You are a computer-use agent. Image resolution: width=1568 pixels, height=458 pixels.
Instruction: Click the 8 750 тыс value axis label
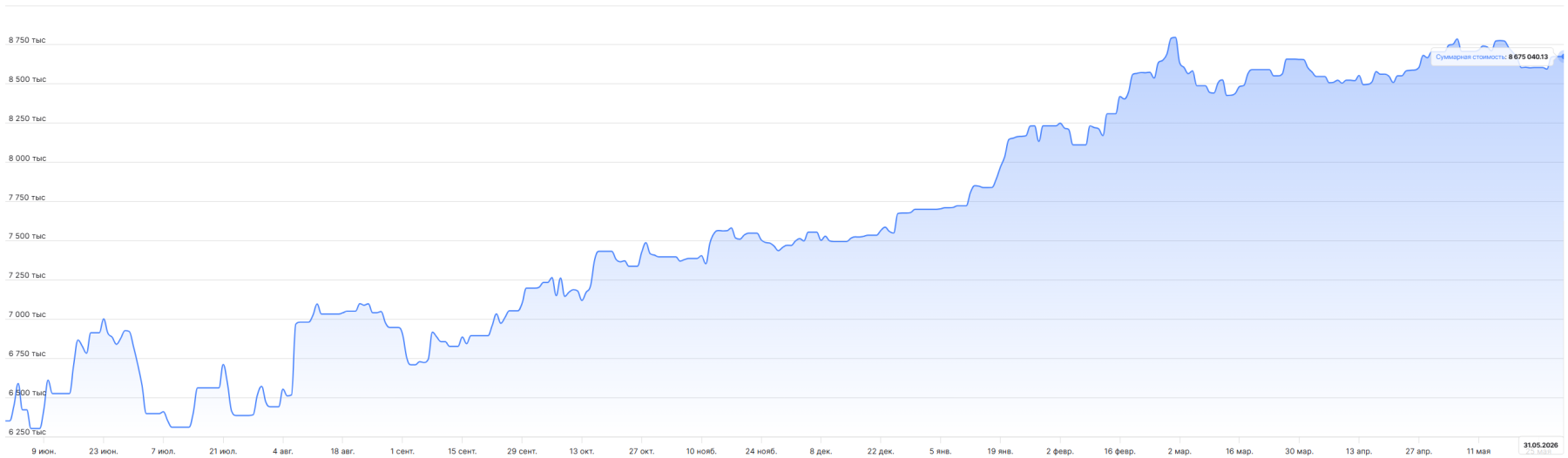27,40
